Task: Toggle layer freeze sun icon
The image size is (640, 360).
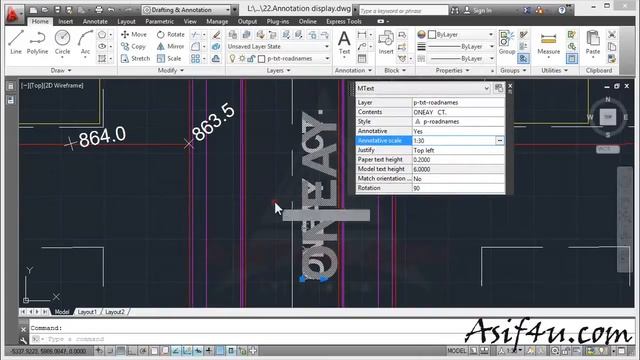Action: [242, 59]
